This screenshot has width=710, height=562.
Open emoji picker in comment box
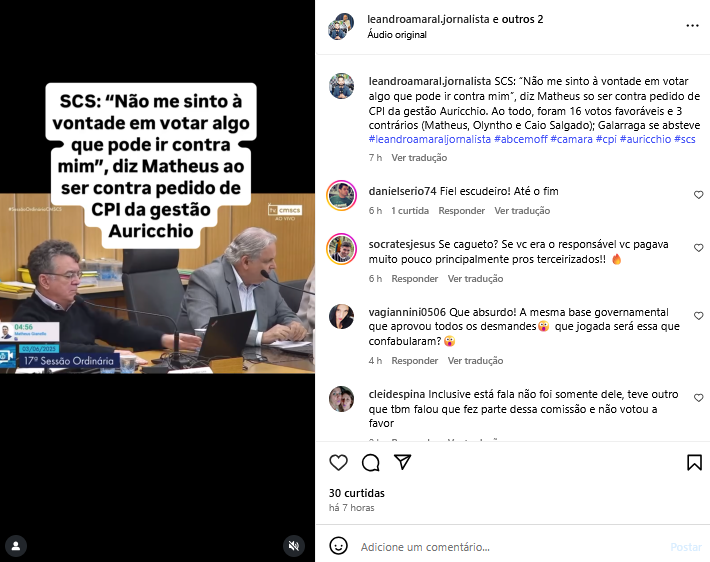[x=338, y=546]
